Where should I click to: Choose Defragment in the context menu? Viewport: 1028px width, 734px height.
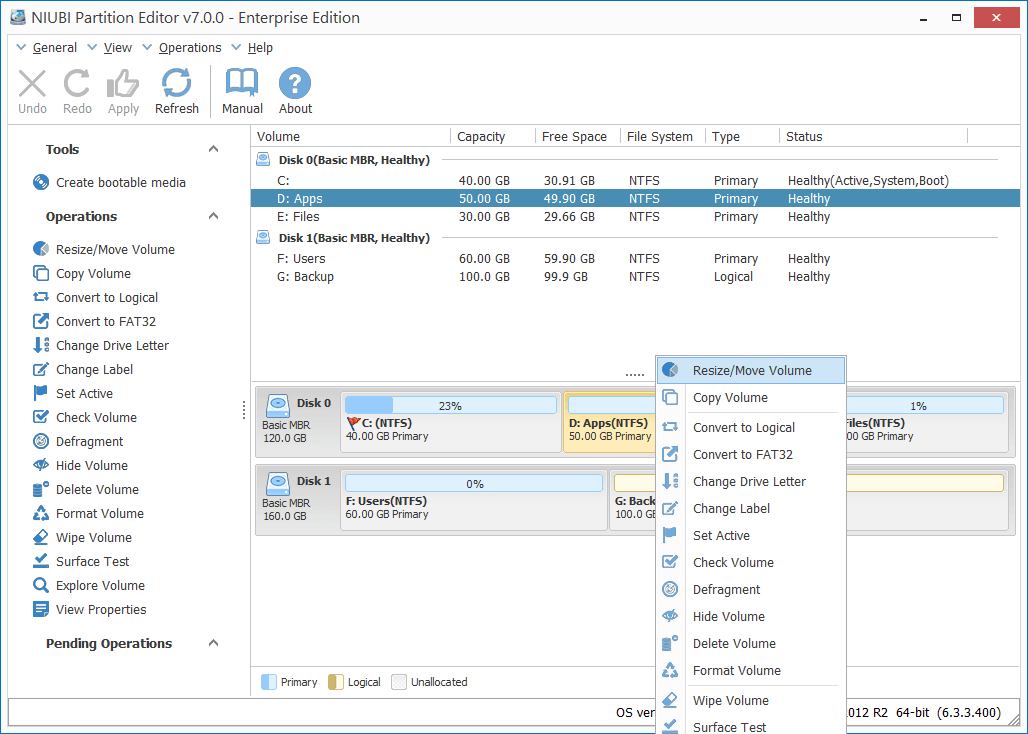(x=751, y=589)
